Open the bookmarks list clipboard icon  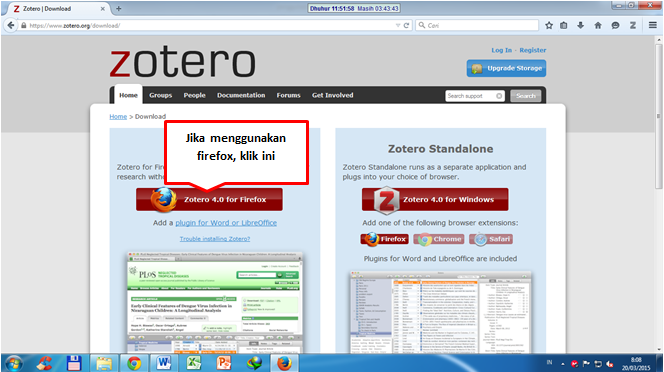[564, 25]
